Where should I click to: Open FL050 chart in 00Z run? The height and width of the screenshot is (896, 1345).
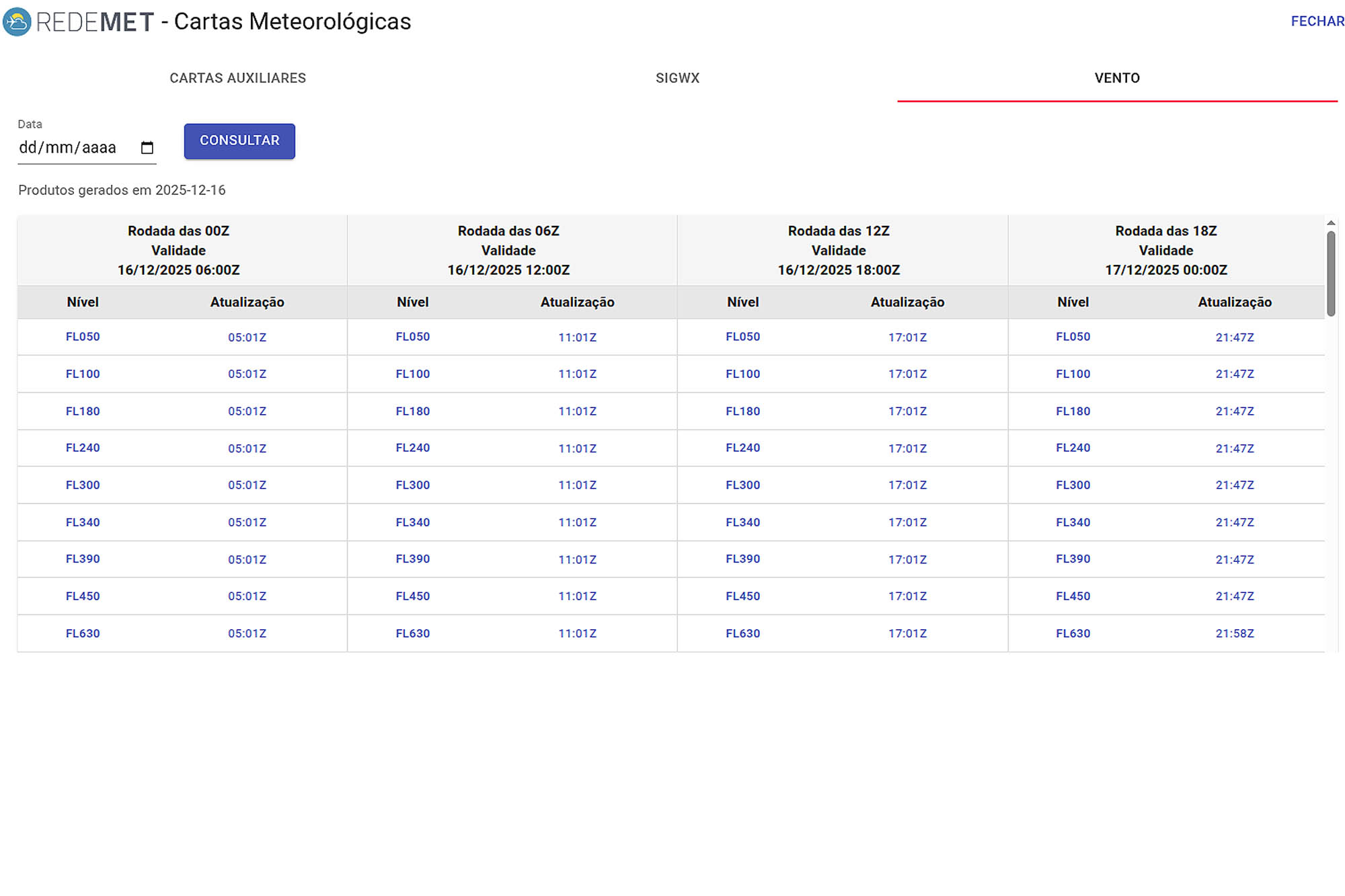[83, 337]
